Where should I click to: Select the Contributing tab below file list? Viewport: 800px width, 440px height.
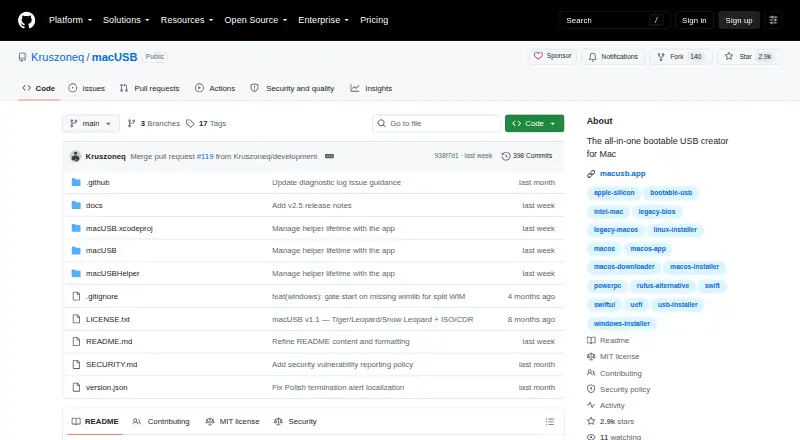point(161,422)
